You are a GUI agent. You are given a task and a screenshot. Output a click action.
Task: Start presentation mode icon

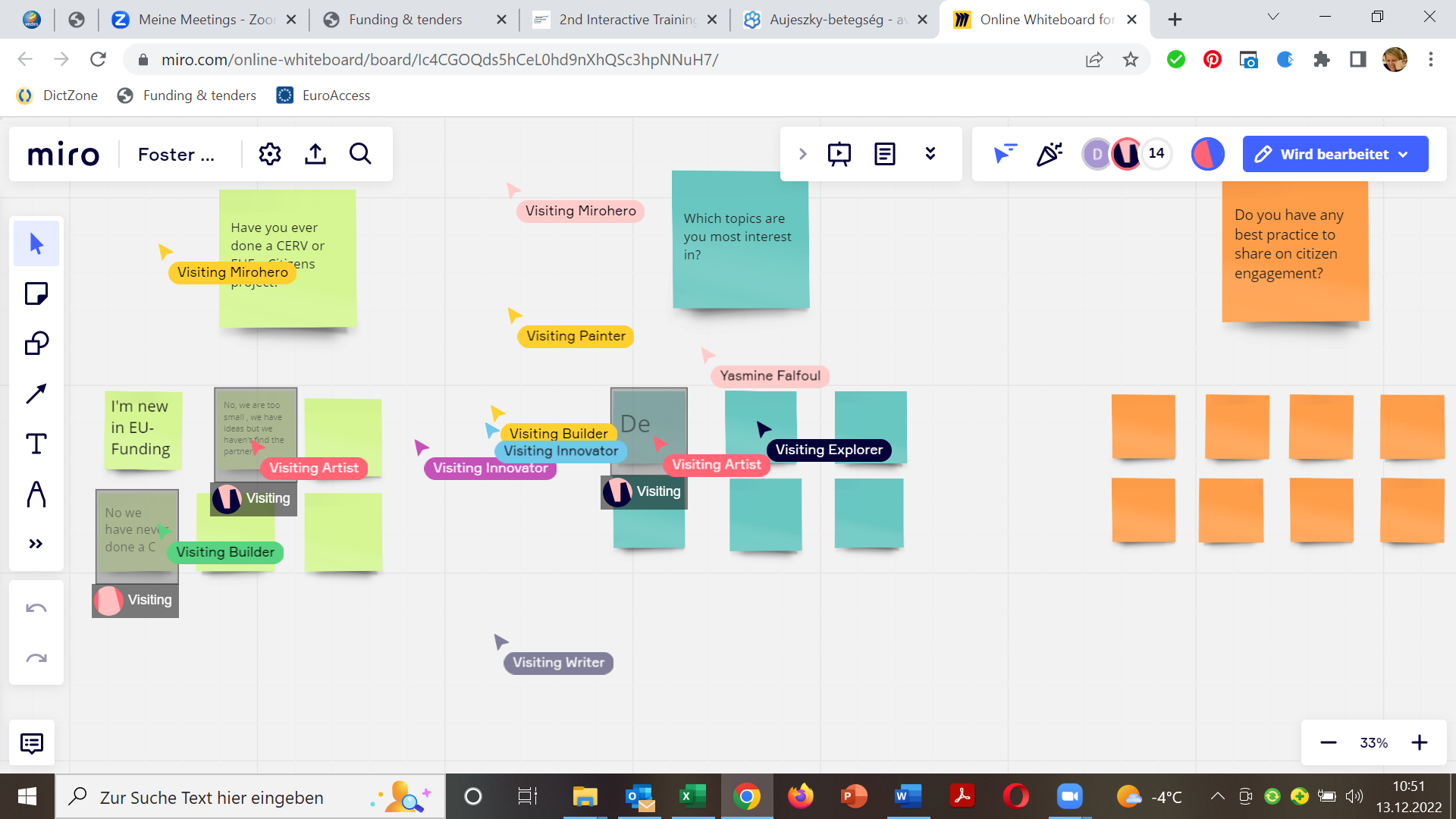tap(839, 154)
